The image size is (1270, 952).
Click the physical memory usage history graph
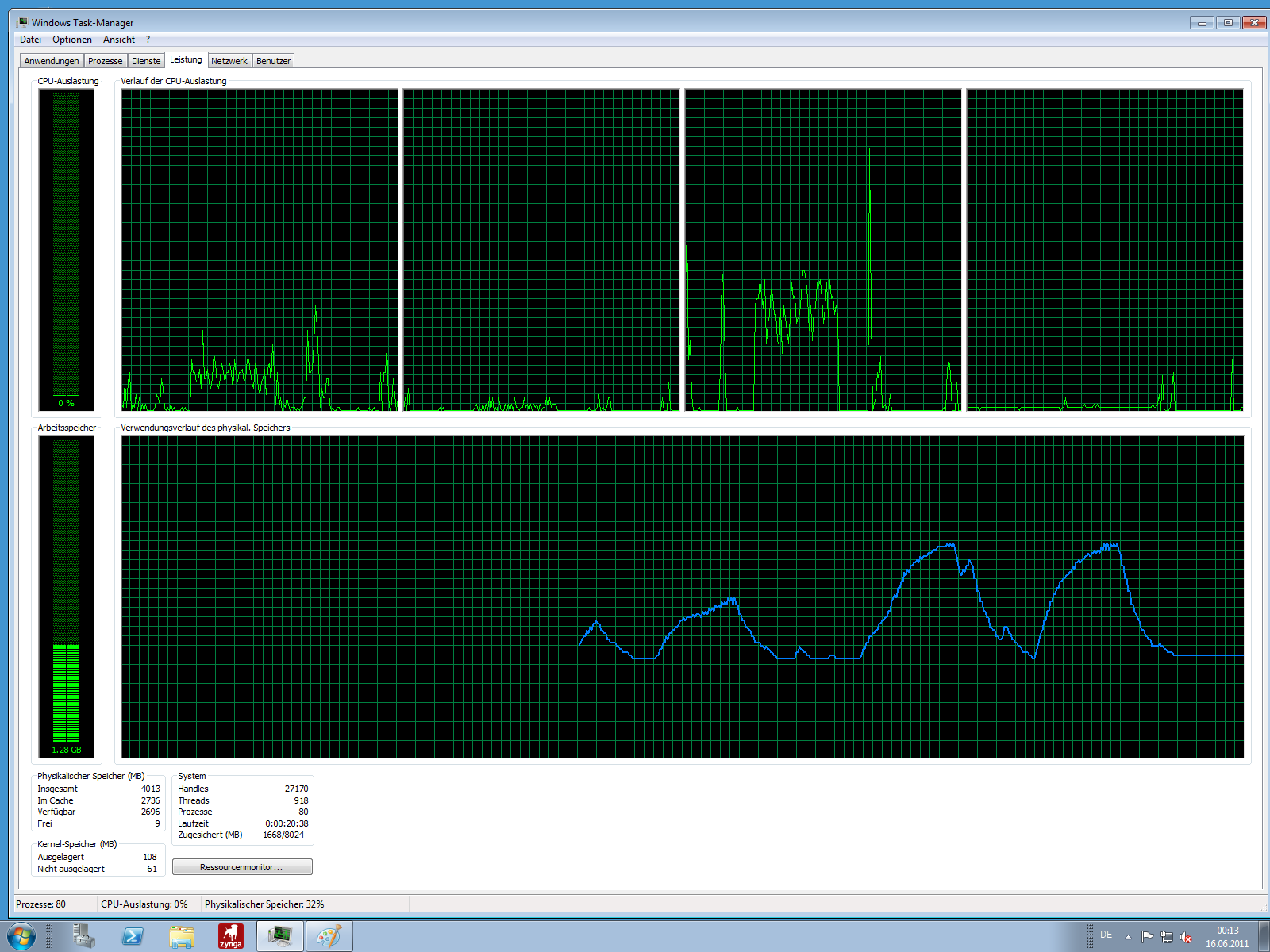point(683,597)
